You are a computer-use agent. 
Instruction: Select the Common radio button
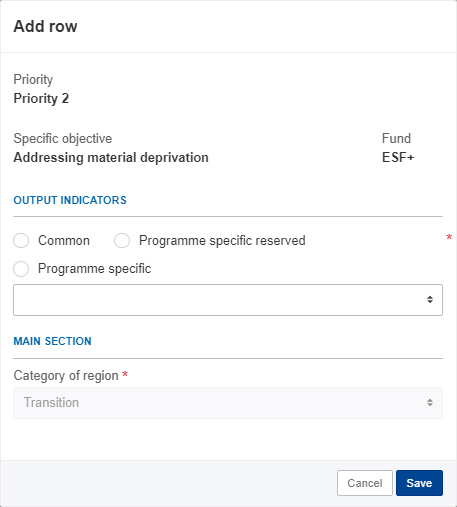coord(21,240)
